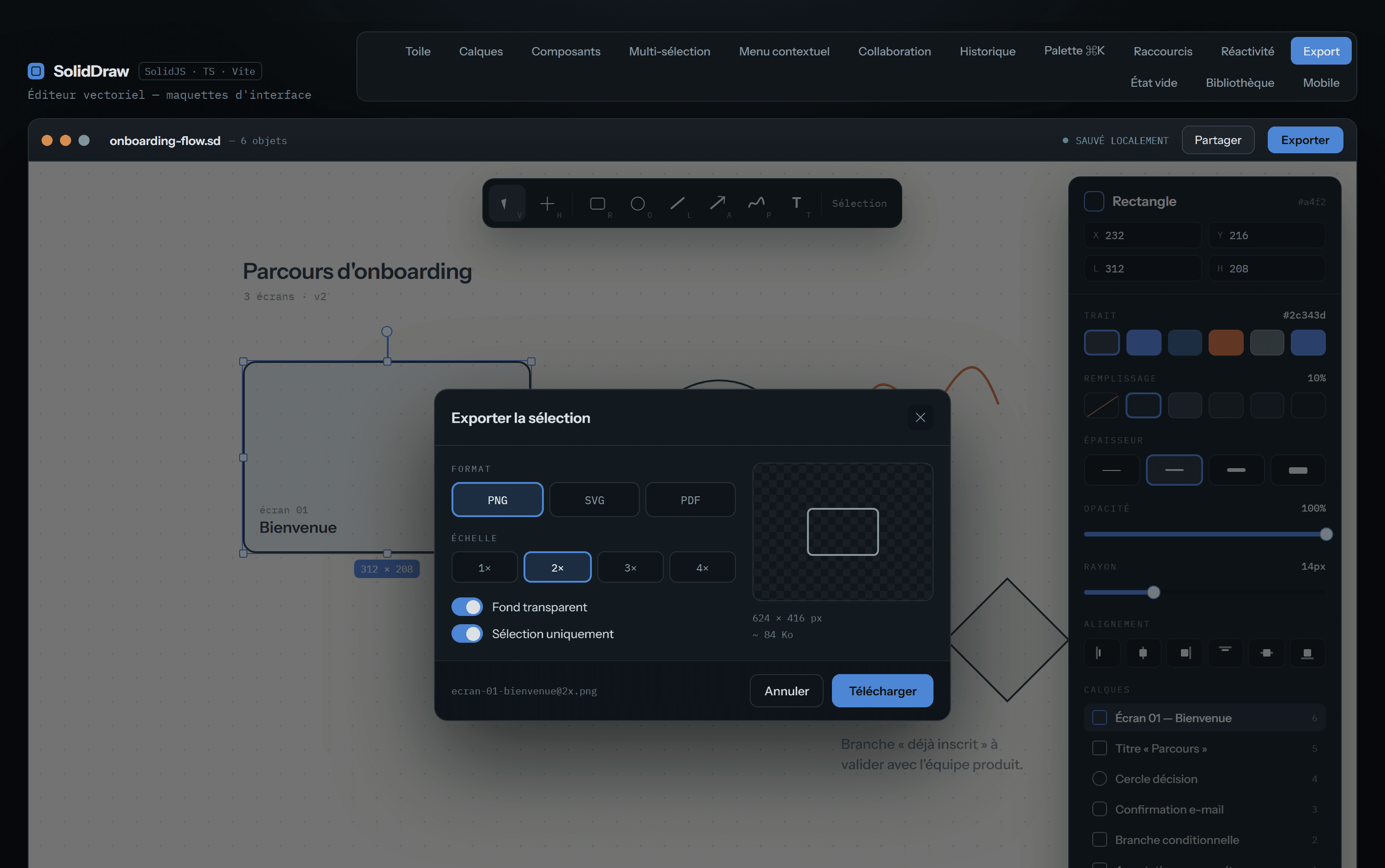Activate the line tool (L)
The width and height of the screenshot is (1385, 868).
tap(677, 203)
